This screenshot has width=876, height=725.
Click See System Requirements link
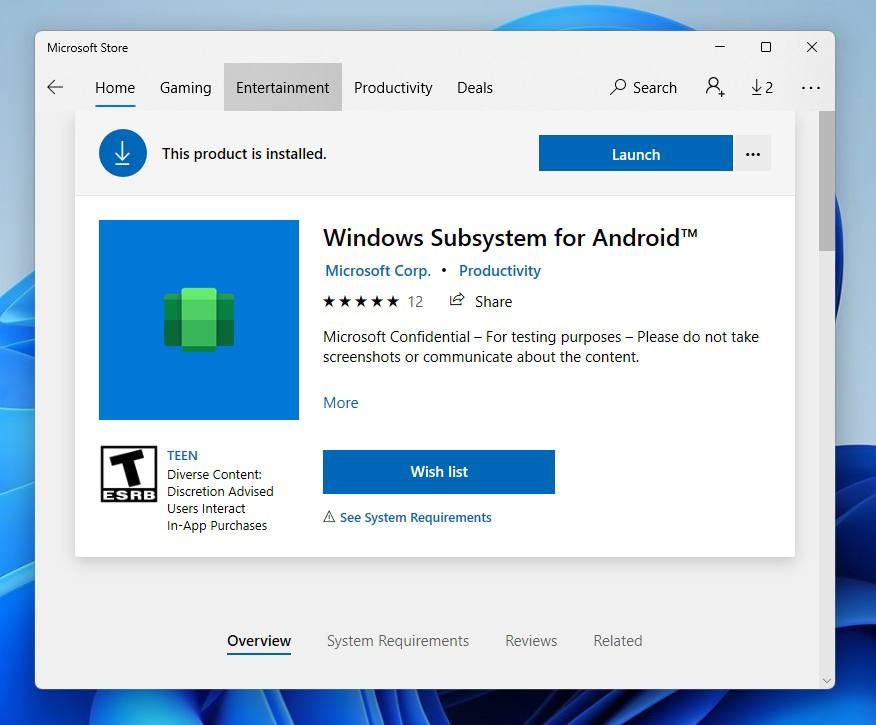coord(416,517)
